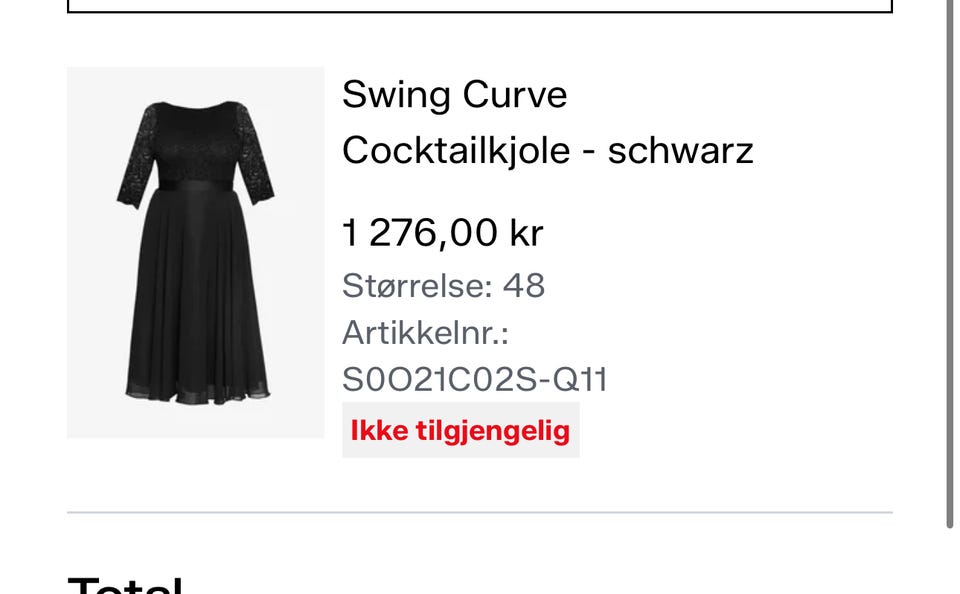Image resolution: width=960 pixels, height=594 pixels.
Task: Click the Artikkelnr. label
Action: tap(426, 333)
